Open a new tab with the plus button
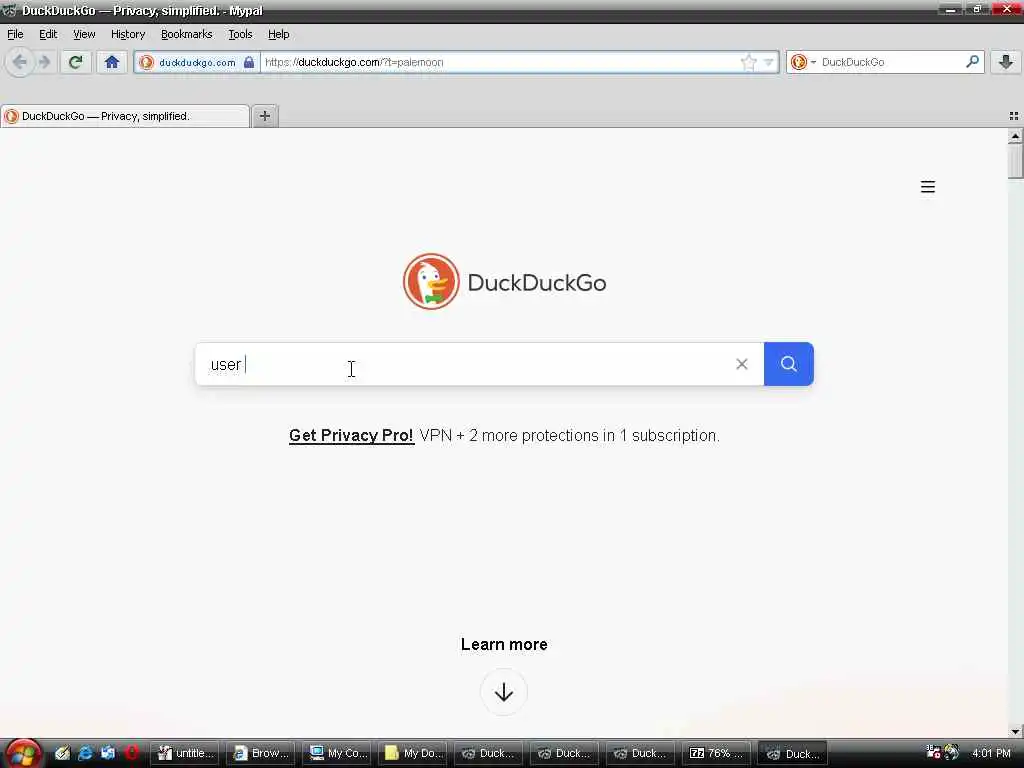Screen dimensions: 1024x768 (264, 116)
